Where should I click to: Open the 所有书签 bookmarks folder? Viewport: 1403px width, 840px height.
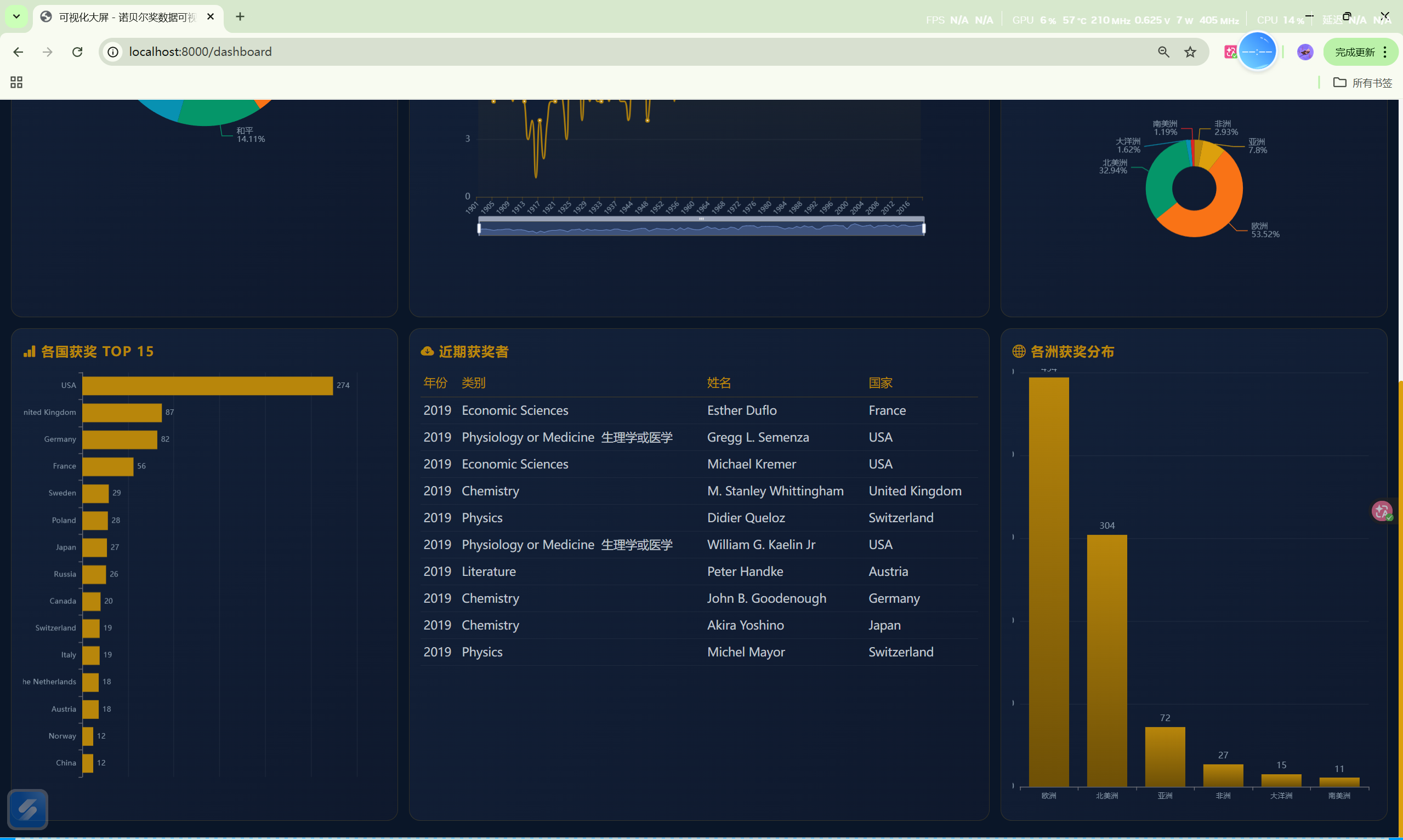tap(1362, 83)
